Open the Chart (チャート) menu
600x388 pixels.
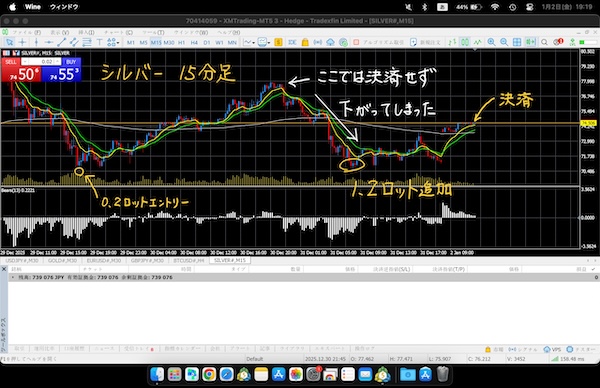[x=118, y=33]
